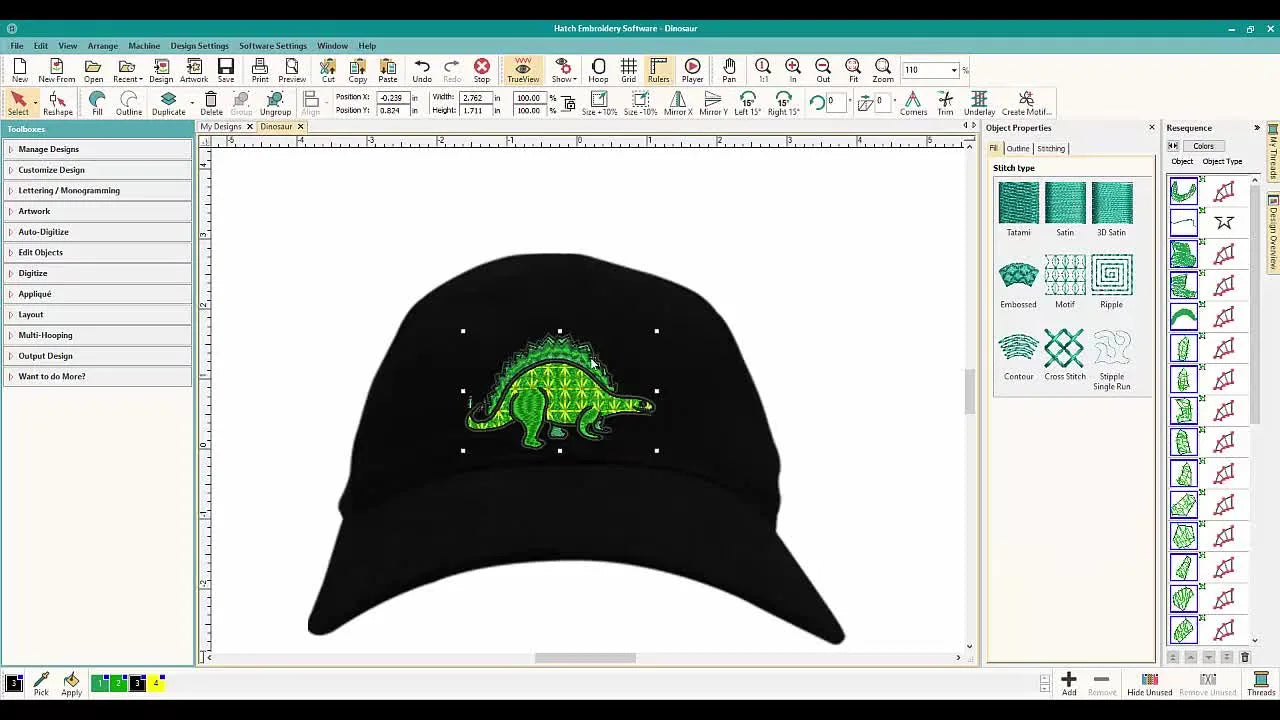
Task: Click the Print icon
Action: [260, 70]
